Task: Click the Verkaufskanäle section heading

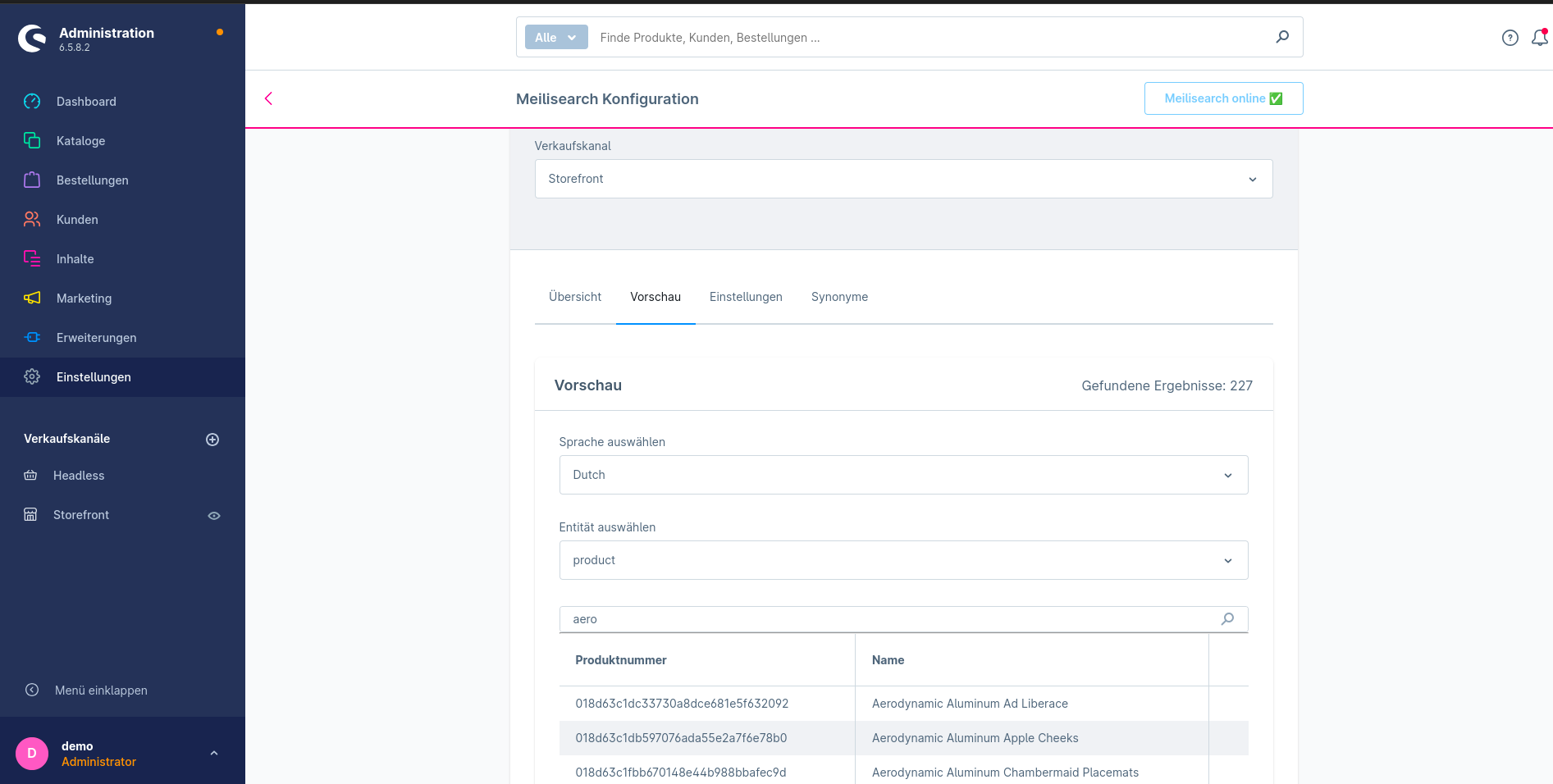Action: 66,439
